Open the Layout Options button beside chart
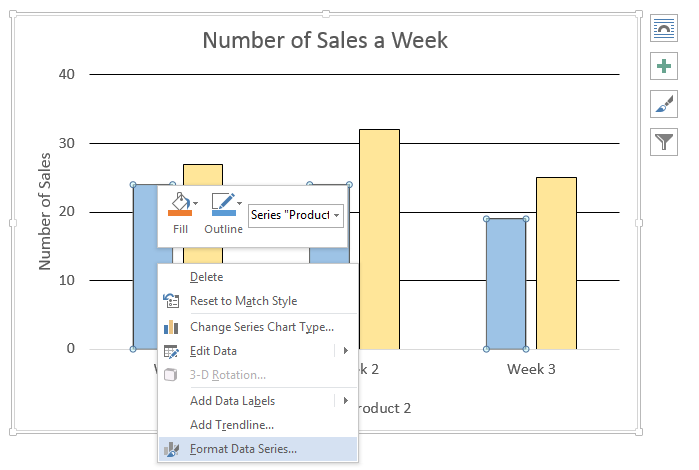Screen dimensions: 699x470 (663, 29)
